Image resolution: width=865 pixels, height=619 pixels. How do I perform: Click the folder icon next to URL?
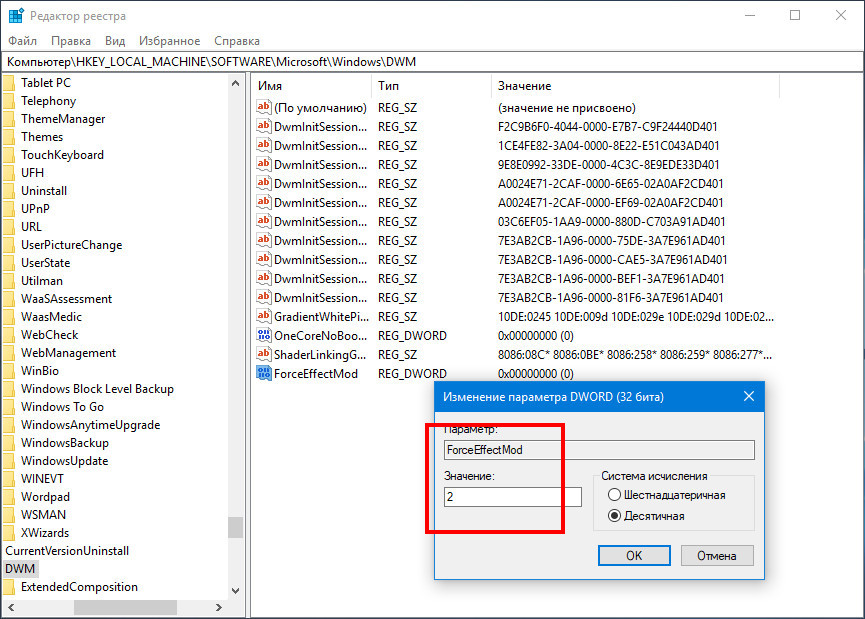click(9, 227)
